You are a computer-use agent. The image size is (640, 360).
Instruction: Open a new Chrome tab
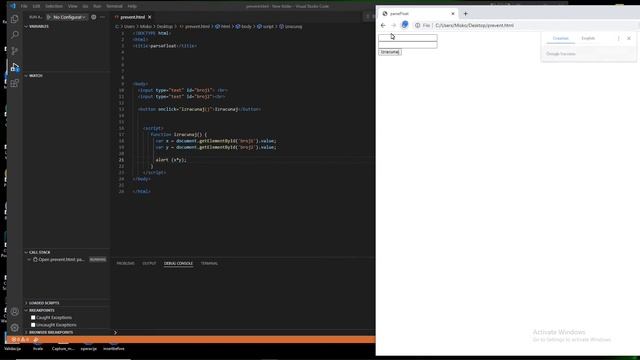465,13
